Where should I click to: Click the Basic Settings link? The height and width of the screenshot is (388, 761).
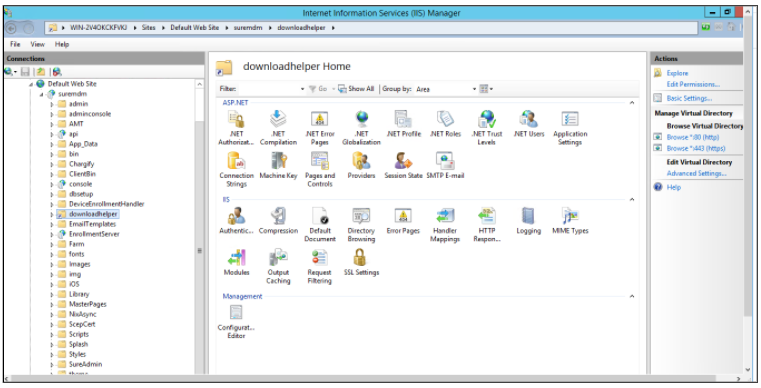click(689, 98)
